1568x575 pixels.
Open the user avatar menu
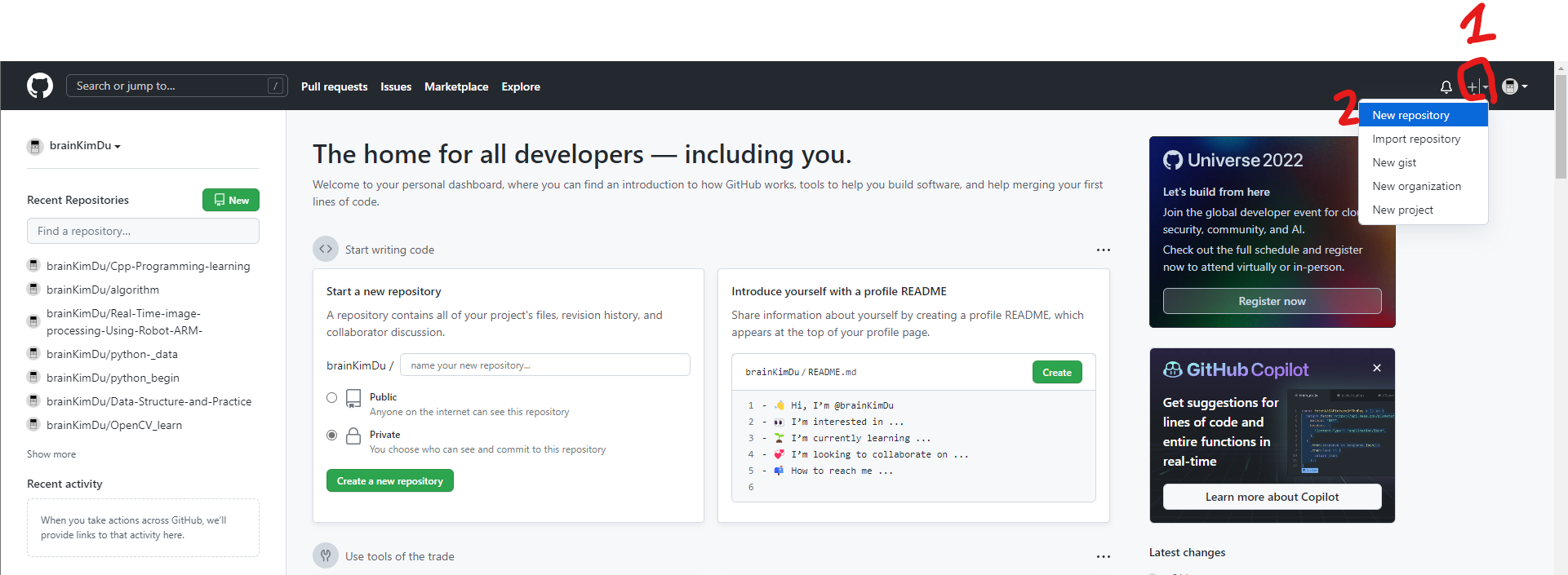(1514, 86)
